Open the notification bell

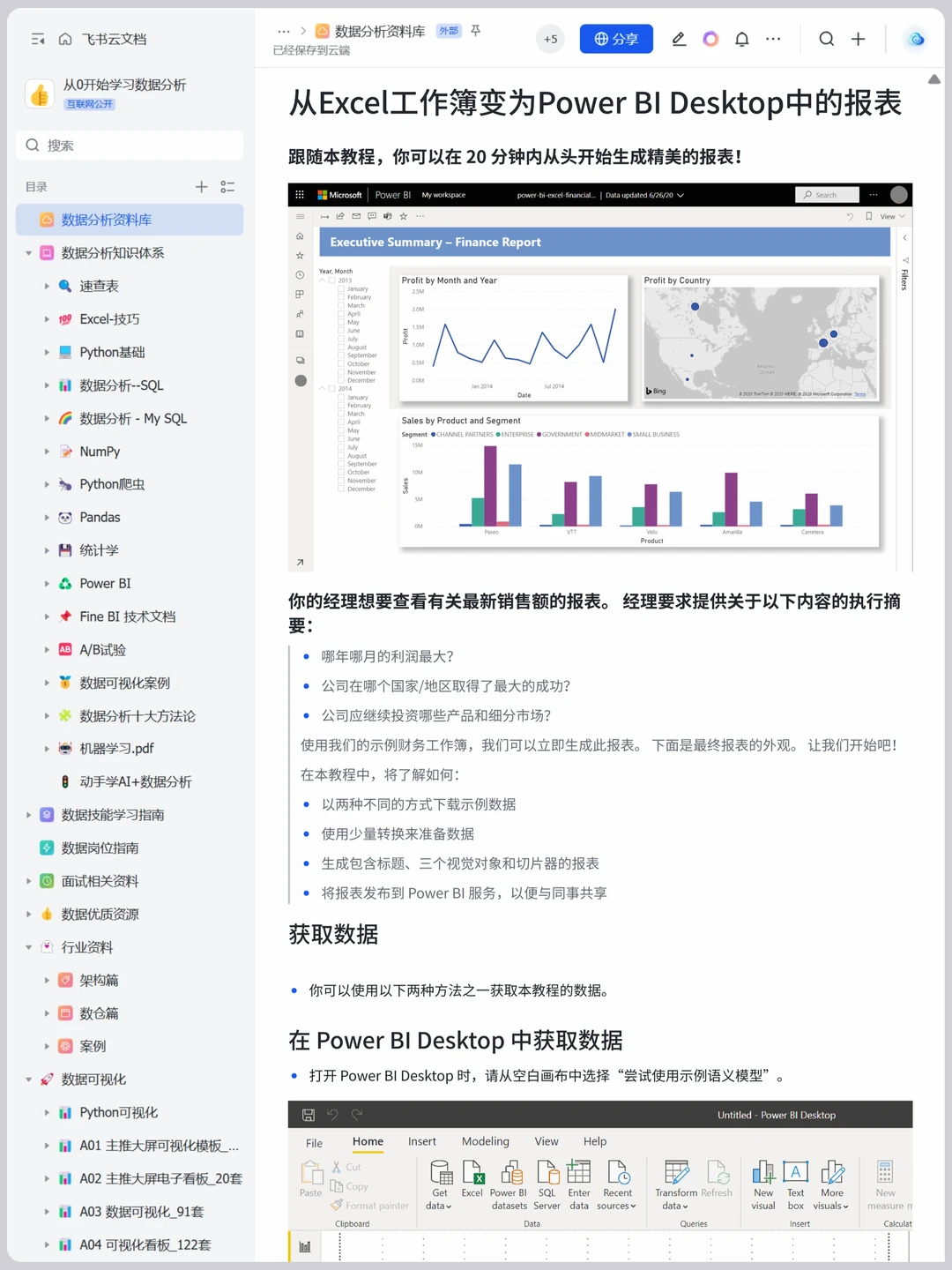[742, 39]
